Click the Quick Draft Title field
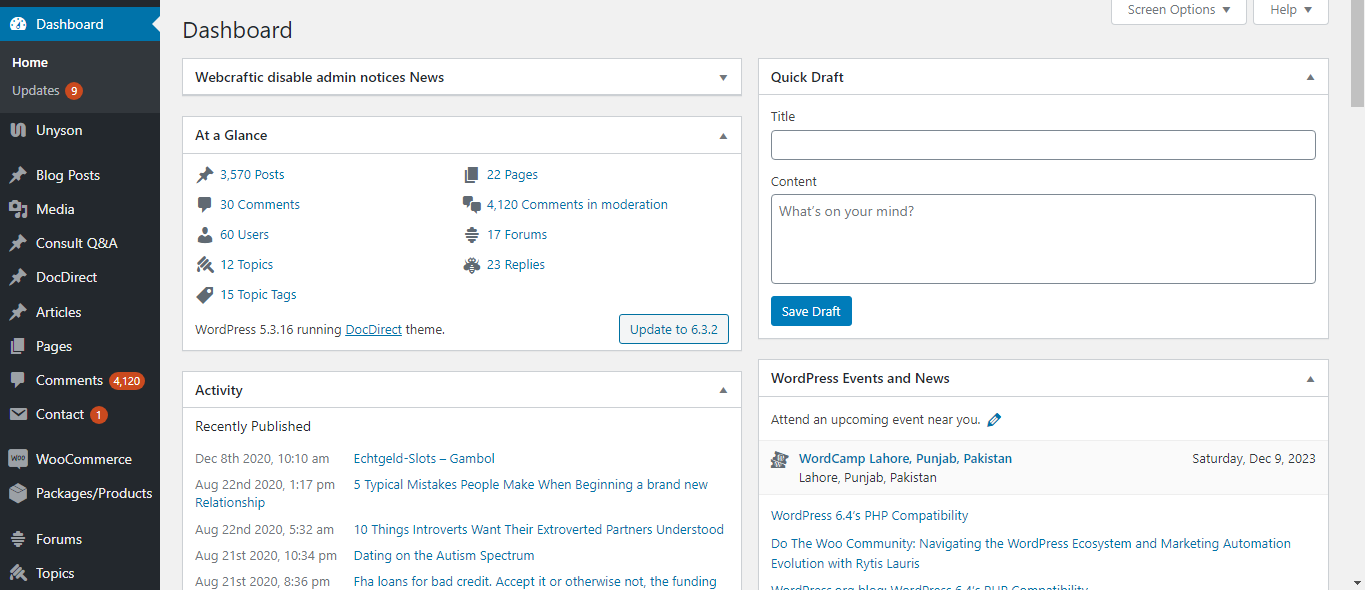 pos(1043,145)
